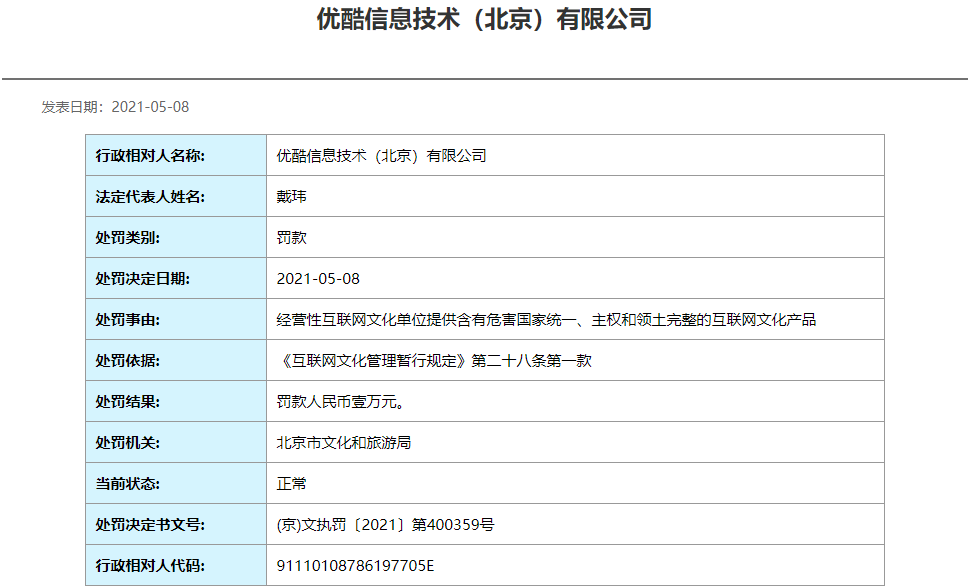The width and height of the screenshot is (970, 586).
Task: Select the authority name 北京市文化和旅游局
Action: [344, 442]
